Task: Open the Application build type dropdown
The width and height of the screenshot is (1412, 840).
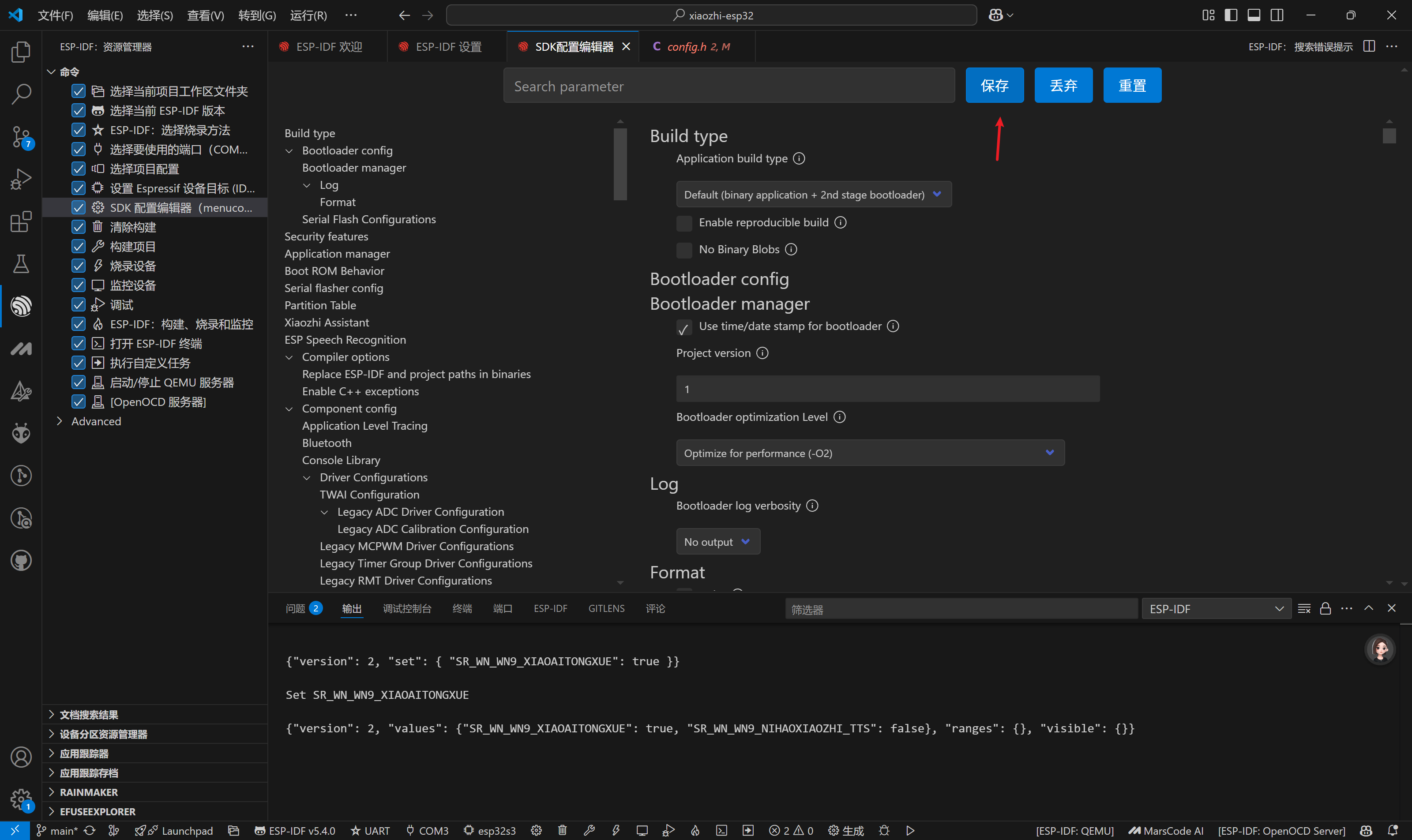Action: (813, 195)
